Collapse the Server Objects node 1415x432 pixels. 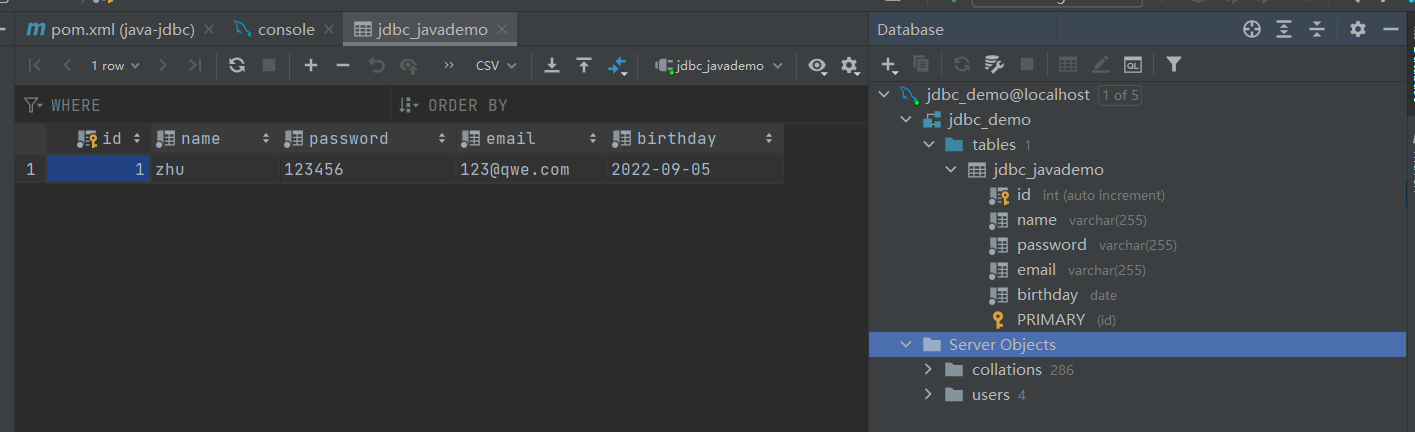906,345
